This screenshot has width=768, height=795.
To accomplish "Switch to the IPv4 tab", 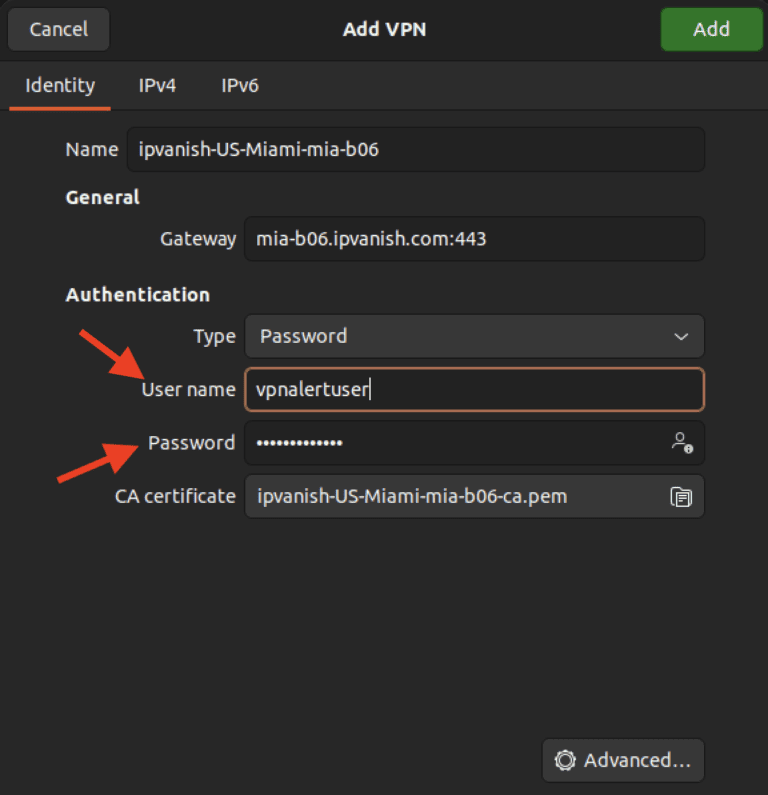I will click(x=157, y=85).
